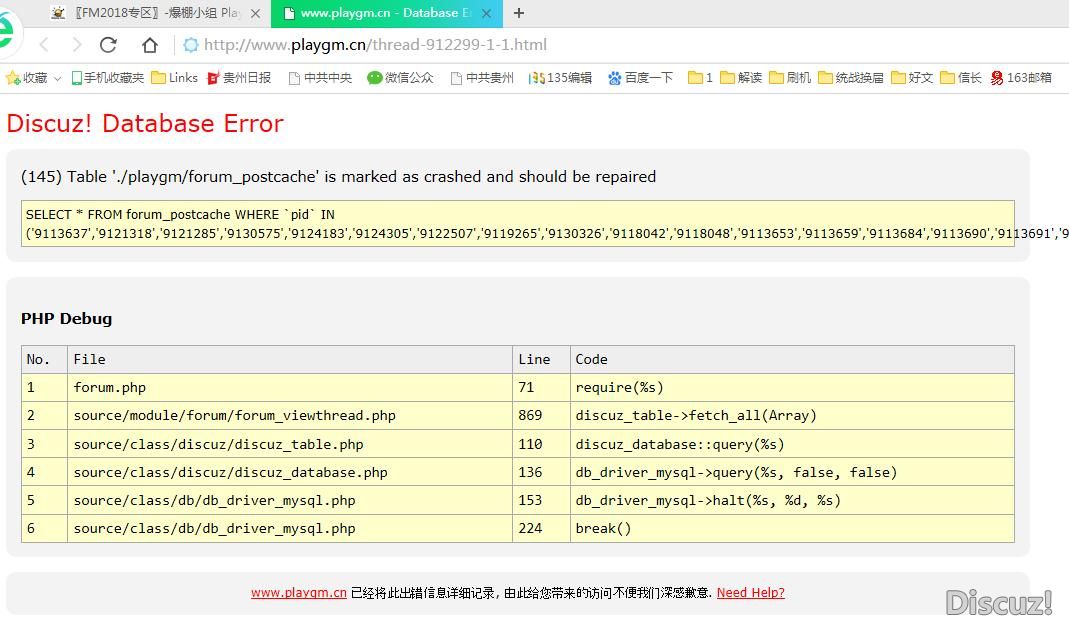This screenshot has width=1069, height=627.
Task: Open the 贵州日报 bookmark
Action: tap(239, 78)
